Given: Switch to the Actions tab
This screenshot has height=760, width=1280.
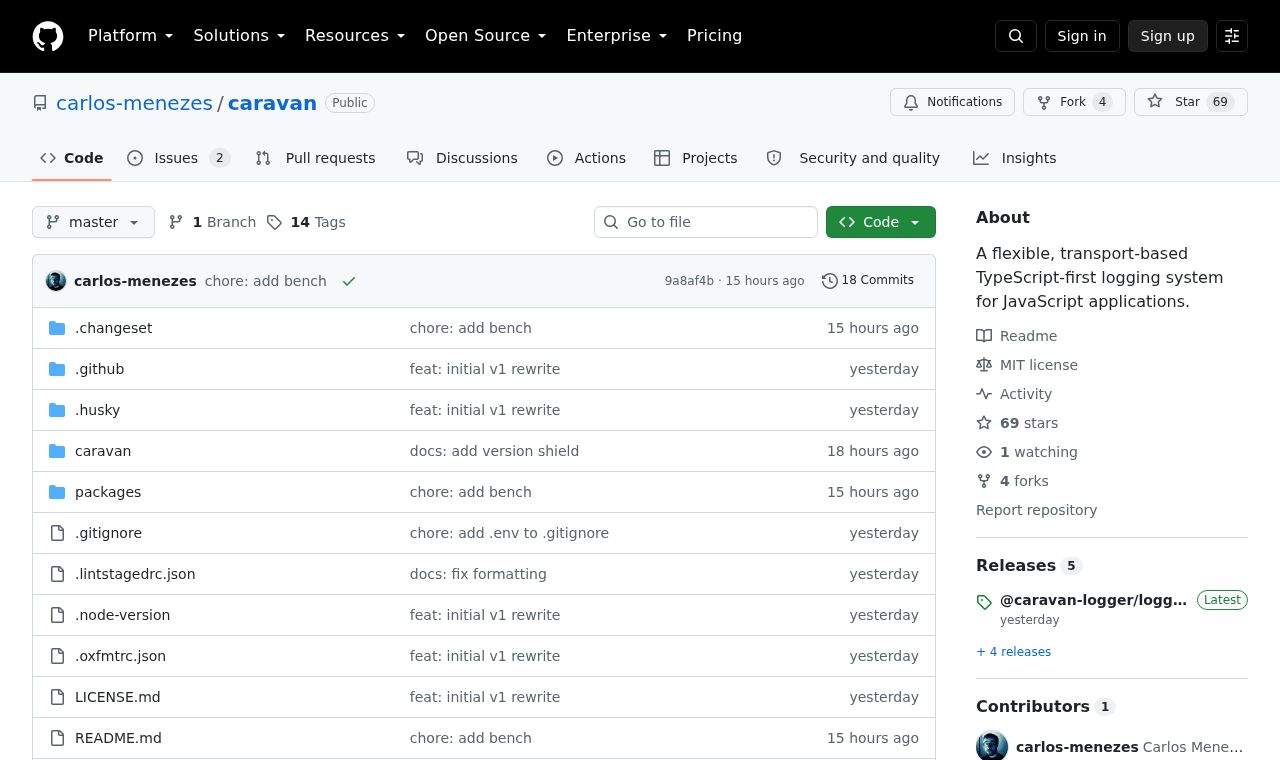Looking at the screenshot, I should 586,158.
